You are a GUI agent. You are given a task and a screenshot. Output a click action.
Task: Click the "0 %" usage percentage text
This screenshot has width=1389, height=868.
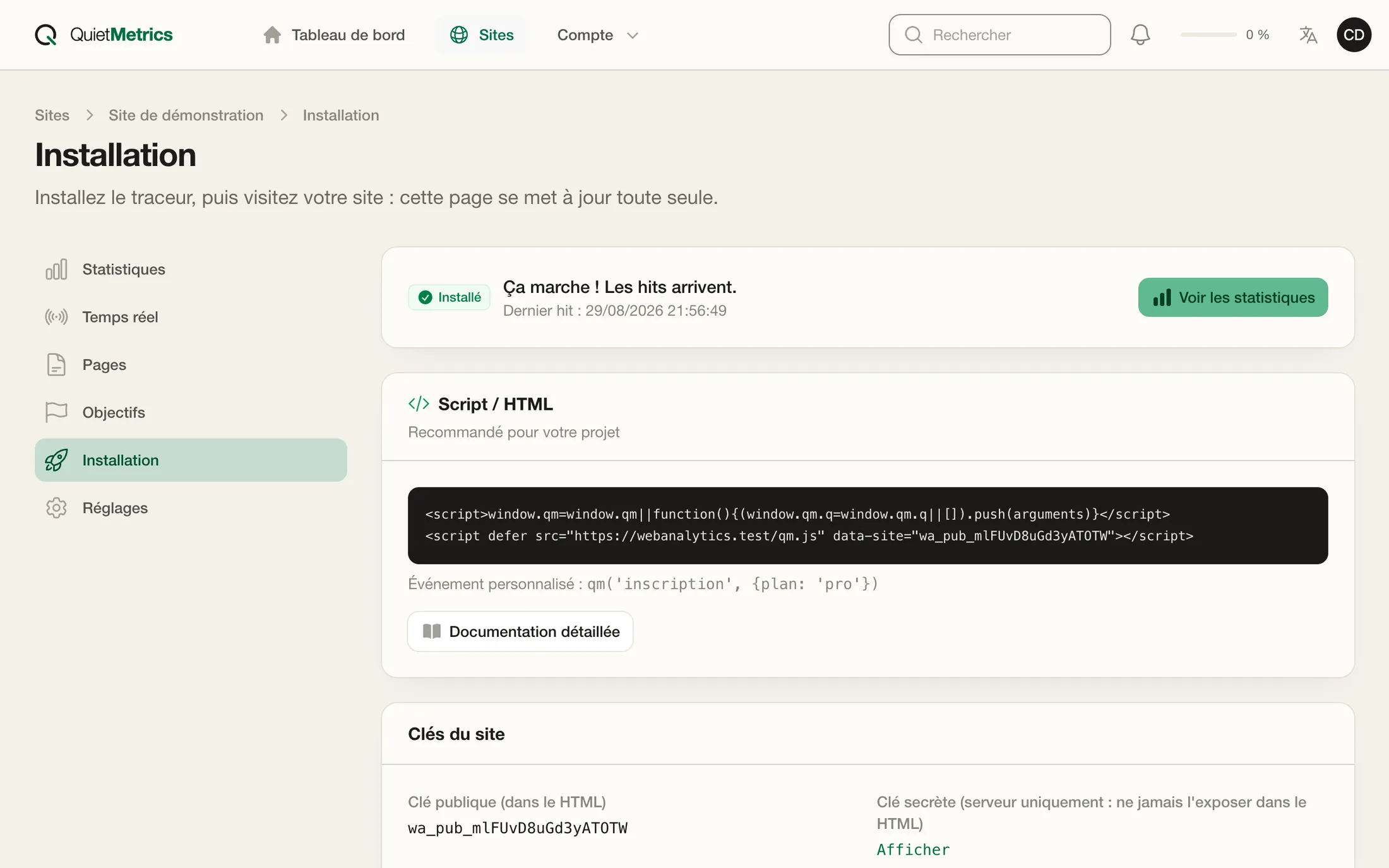tap(1257, 35)
